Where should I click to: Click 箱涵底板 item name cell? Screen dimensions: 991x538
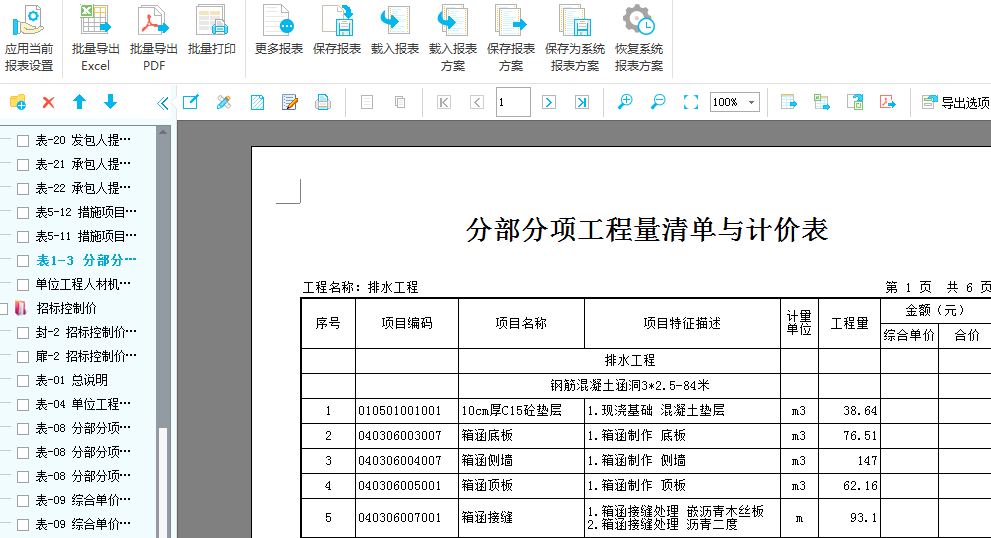(x=521, y=436)
